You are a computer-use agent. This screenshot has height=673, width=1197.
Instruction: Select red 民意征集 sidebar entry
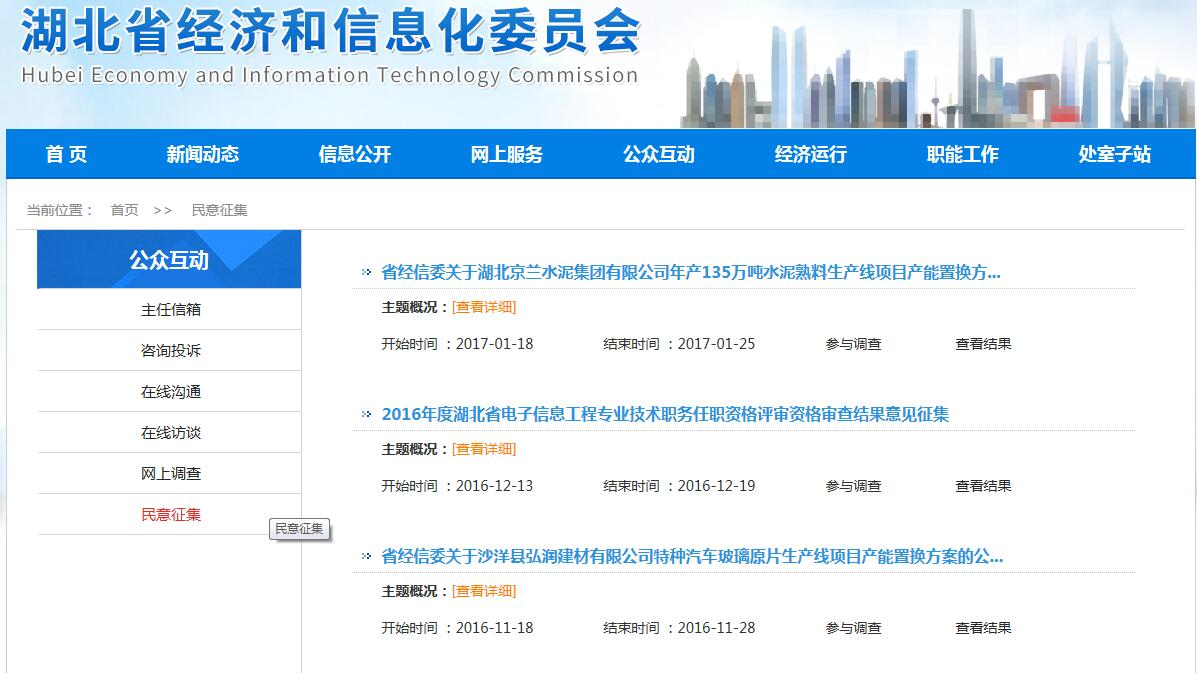pyautogui.click(x=170, y=514)
